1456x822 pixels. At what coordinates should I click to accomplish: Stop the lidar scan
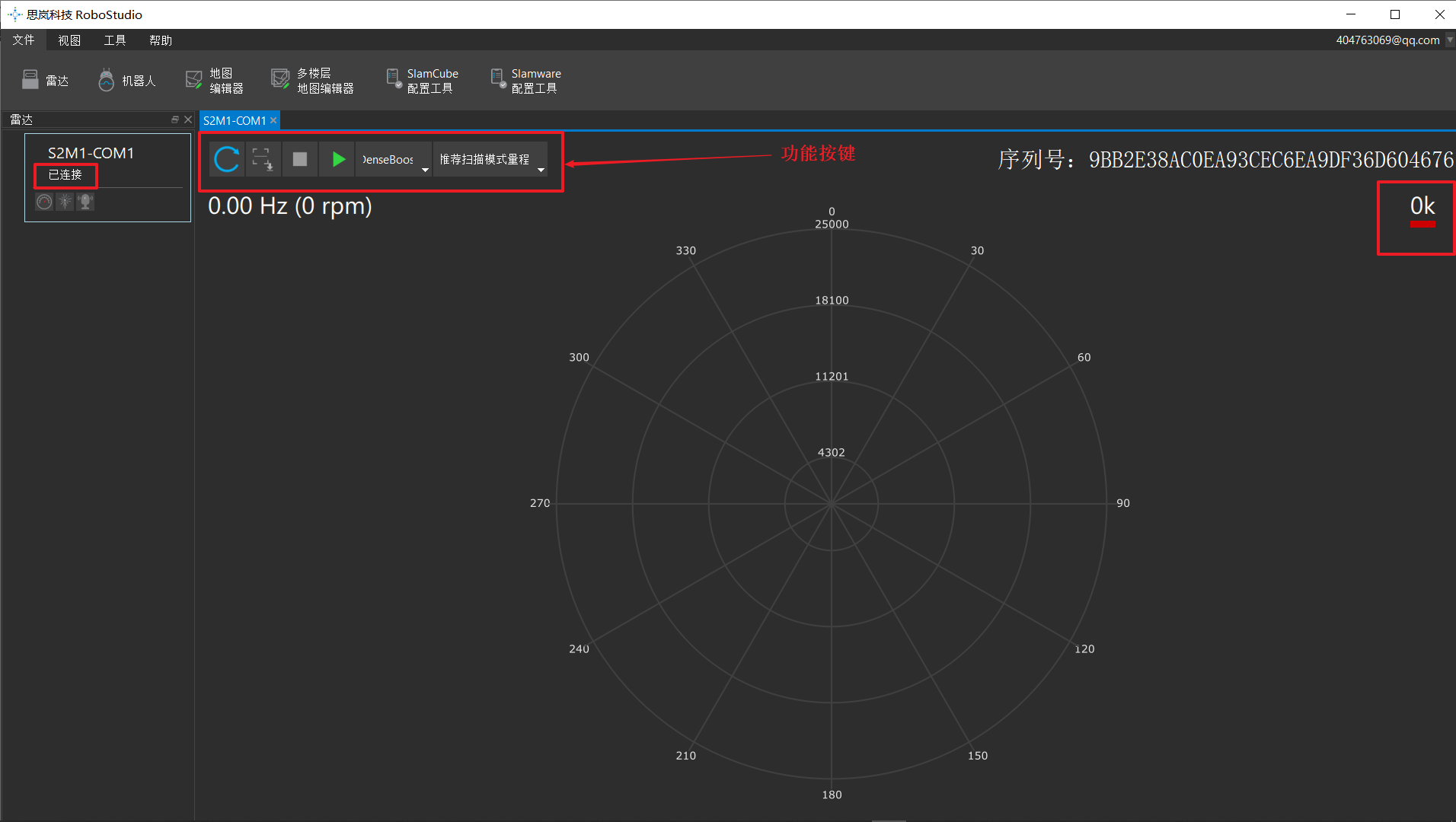pyautogui.click(x=300, y=159)
